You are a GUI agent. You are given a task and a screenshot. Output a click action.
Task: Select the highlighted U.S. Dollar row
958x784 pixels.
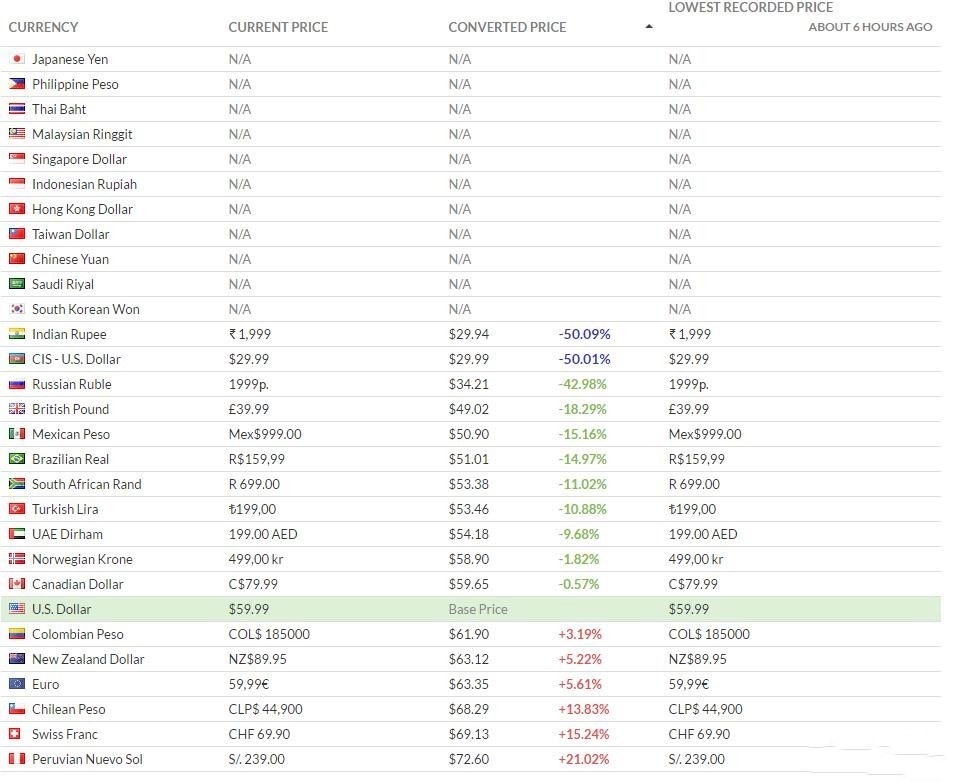470,609
